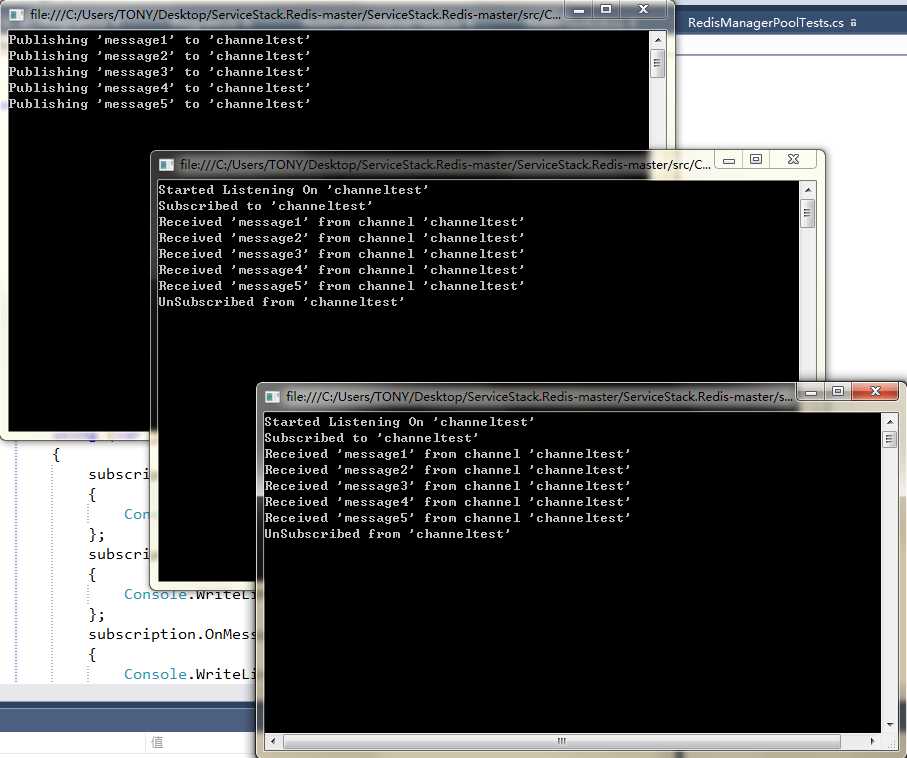Maximize the publisher console window
907x758 pixels.
[x=606, y=9]
